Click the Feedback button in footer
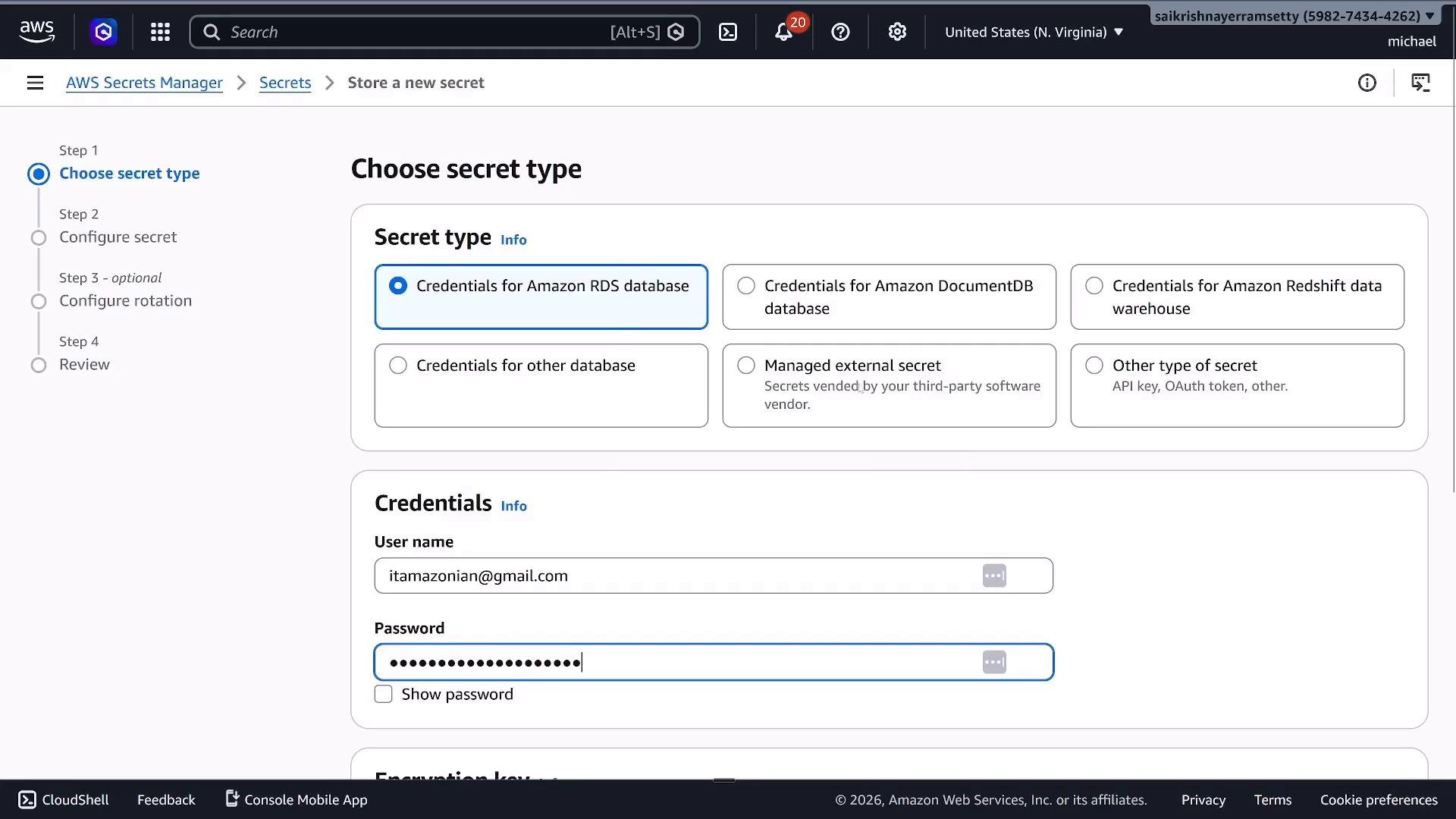1456x819 pixels. 166,800
